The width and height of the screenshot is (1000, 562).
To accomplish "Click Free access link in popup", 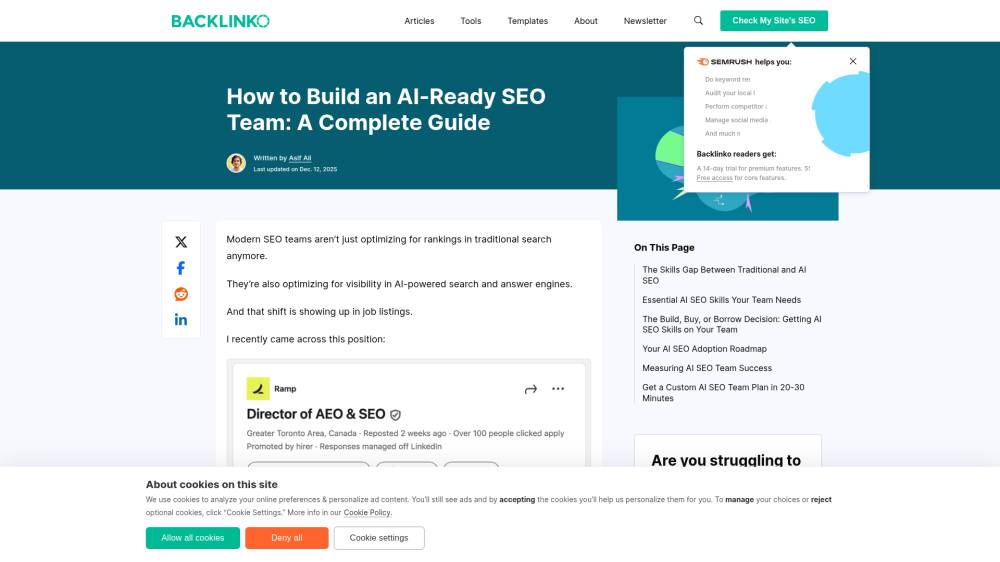I will pyautogui.click(x=714, y=178).
